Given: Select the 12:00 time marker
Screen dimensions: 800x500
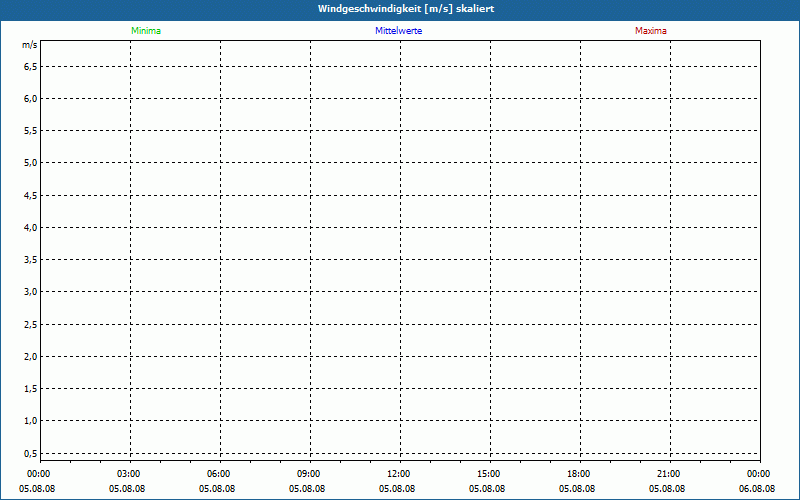Looking at the screenshot, I should tap(399, 474).
